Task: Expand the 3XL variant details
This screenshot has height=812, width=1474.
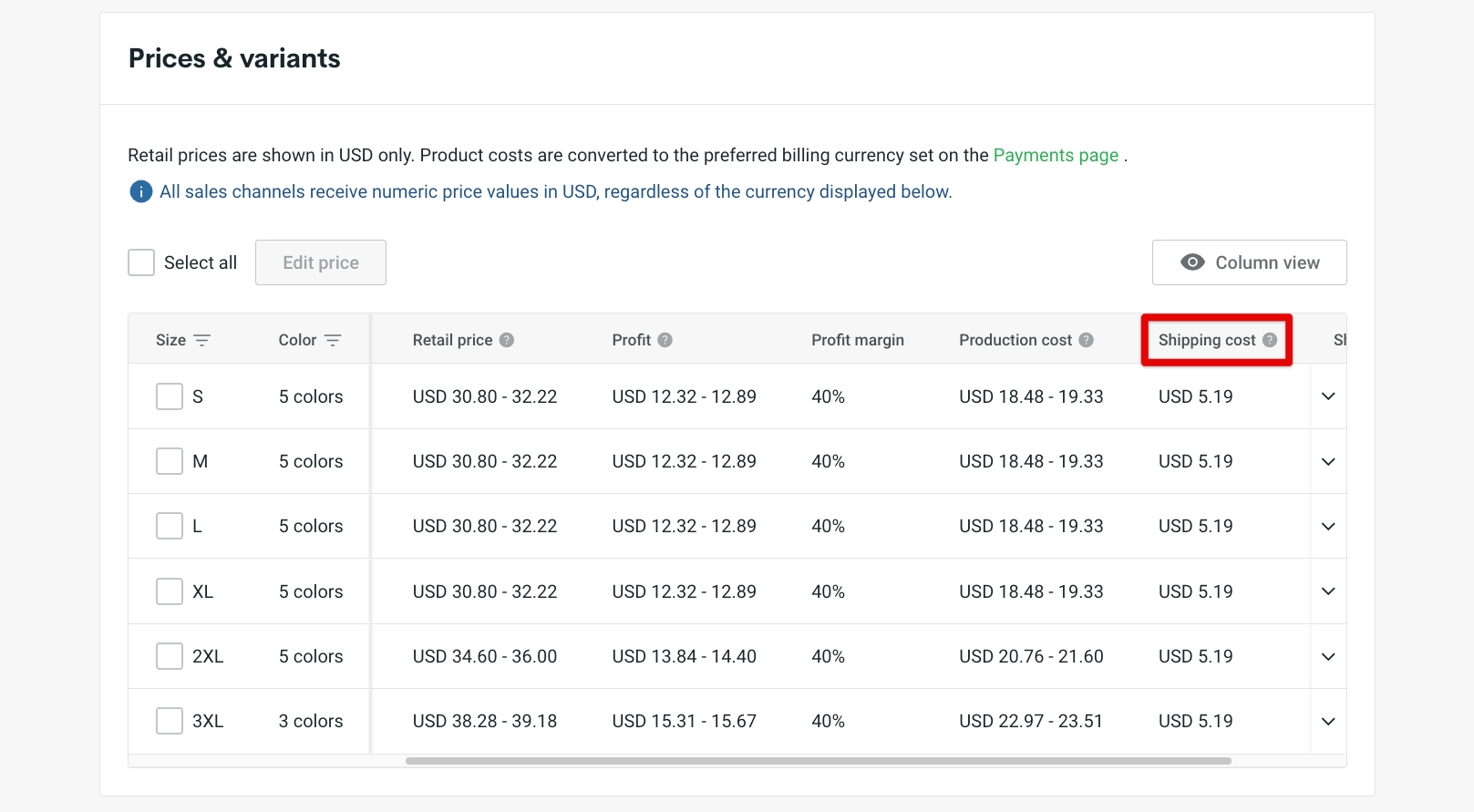Action: coord(1328,721)
